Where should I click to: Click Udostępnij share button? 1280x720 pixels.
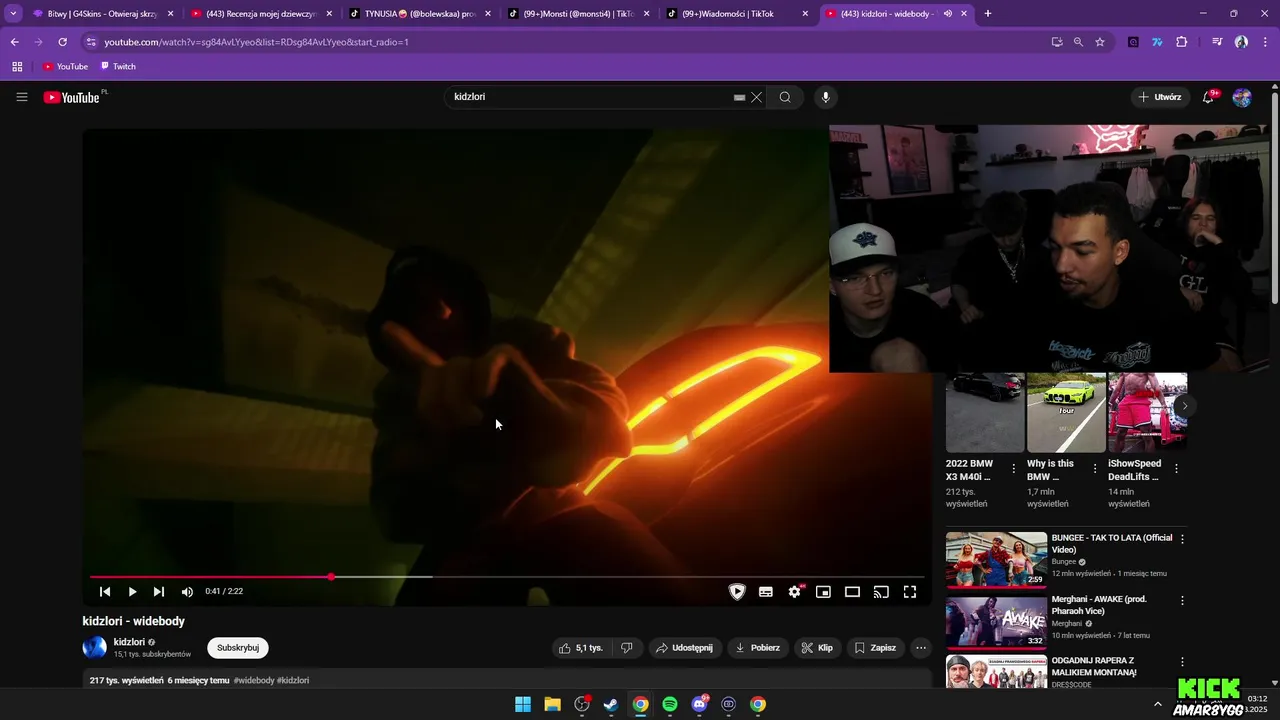point(684,648)
